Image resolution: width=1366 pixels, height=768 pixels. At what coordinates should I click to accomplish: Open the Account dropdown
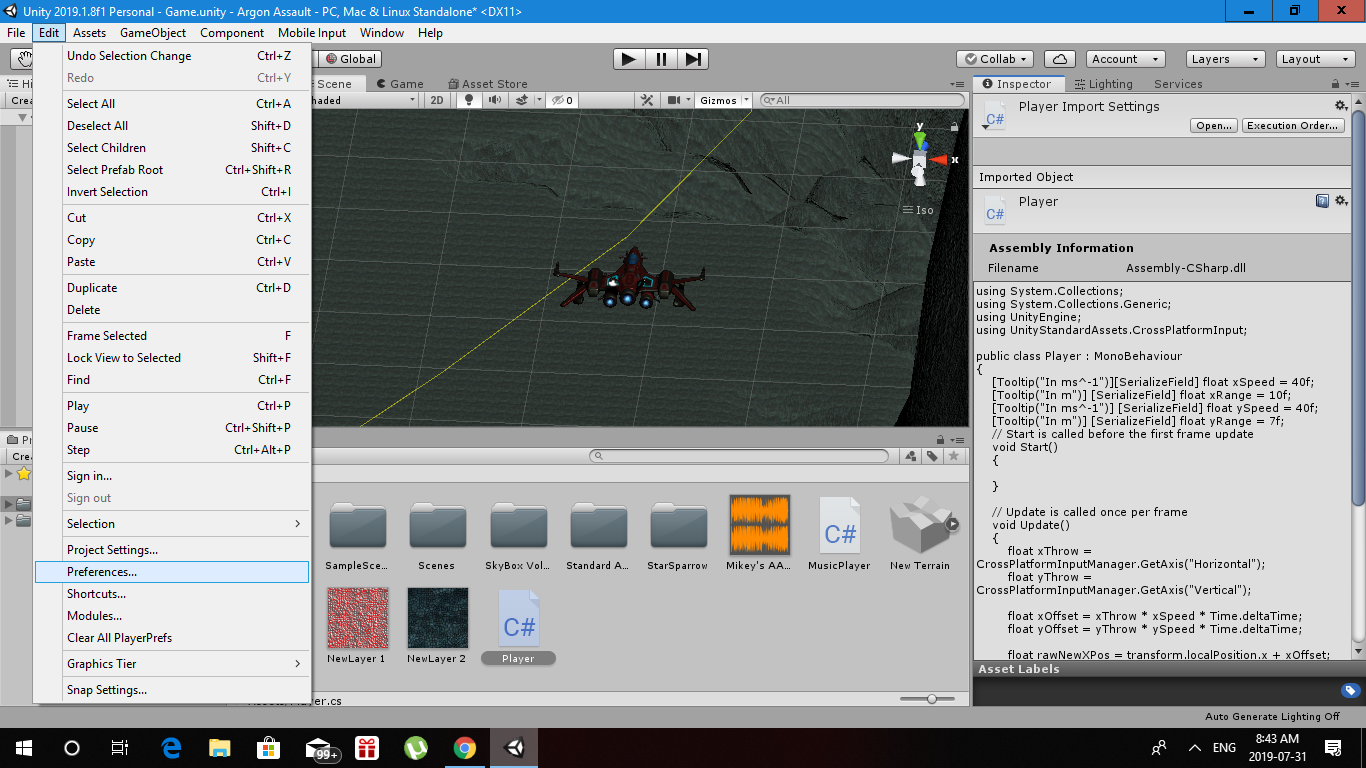click(x=1124, y=59)
